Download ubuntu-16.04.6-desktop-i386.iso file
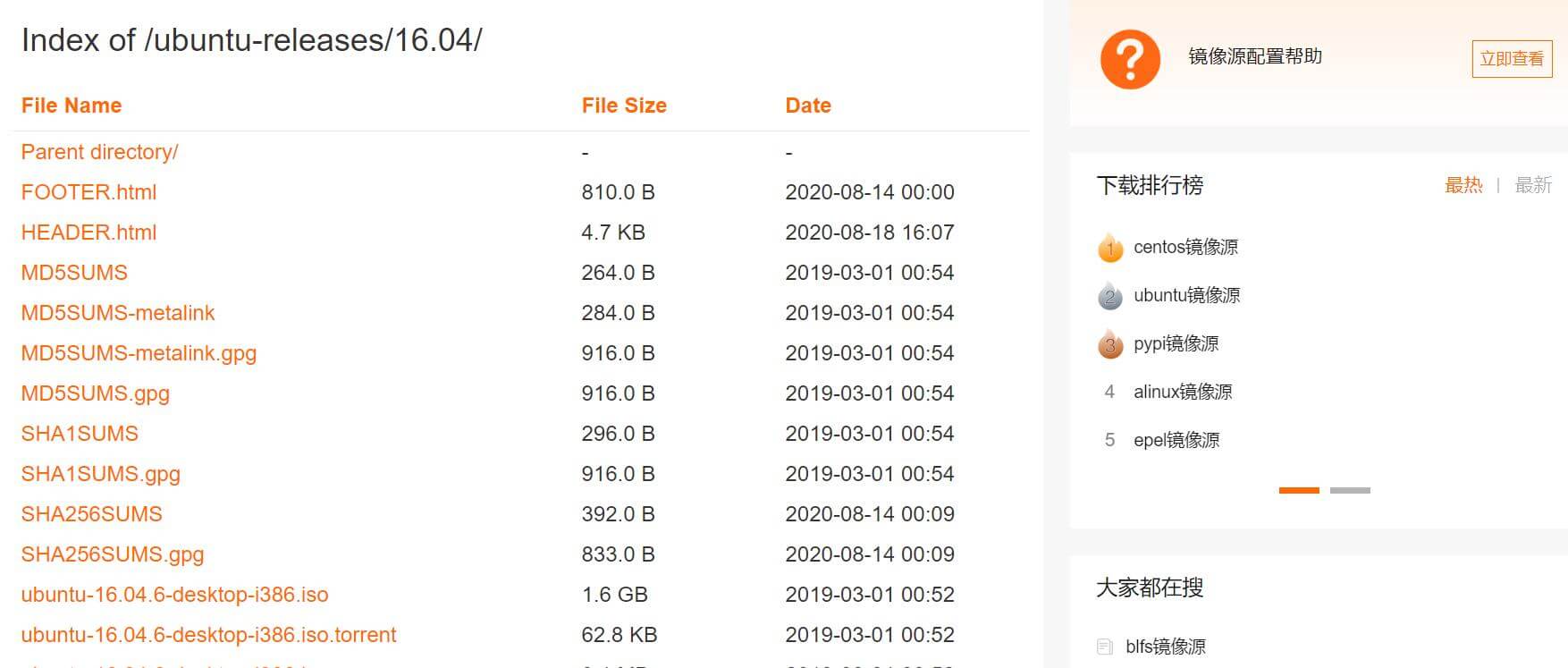 point(174,595)
